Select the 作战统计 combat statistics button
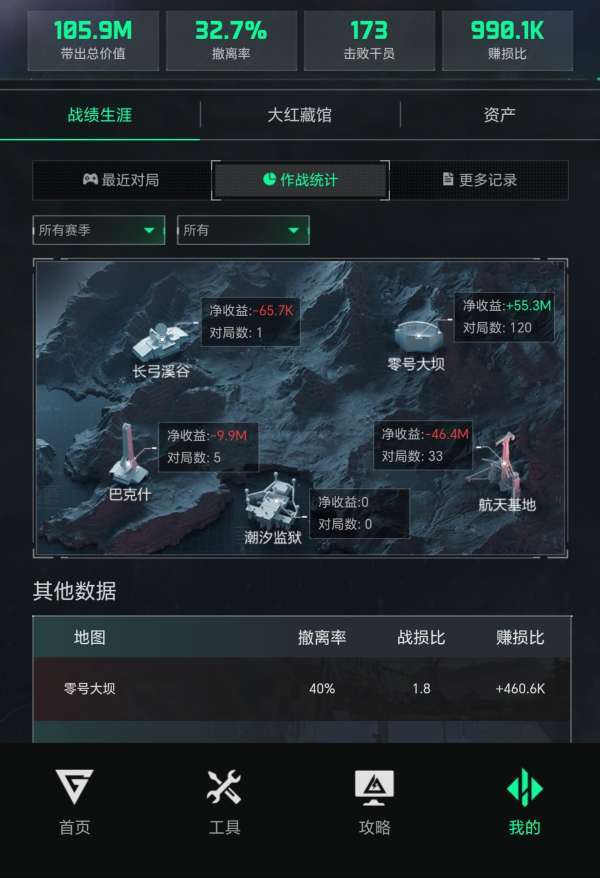The height and width of the screenshot is (878, 600). [300, 180]
